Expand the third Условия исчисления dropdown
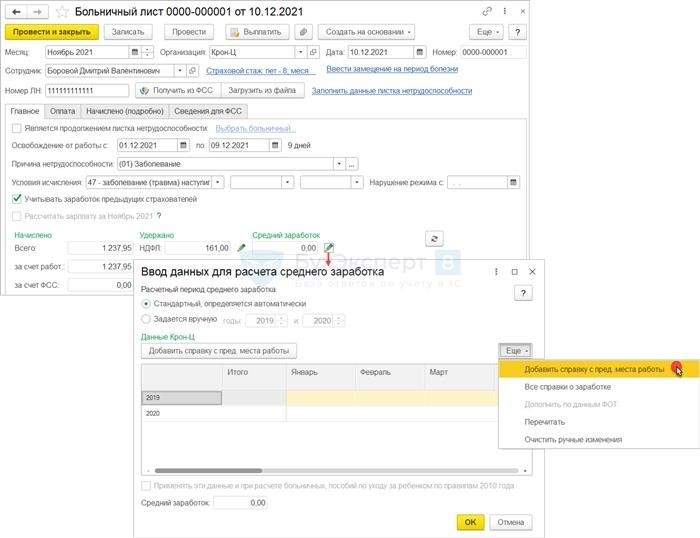This screenshot has height=538, width=700. (x=357, y=183)
